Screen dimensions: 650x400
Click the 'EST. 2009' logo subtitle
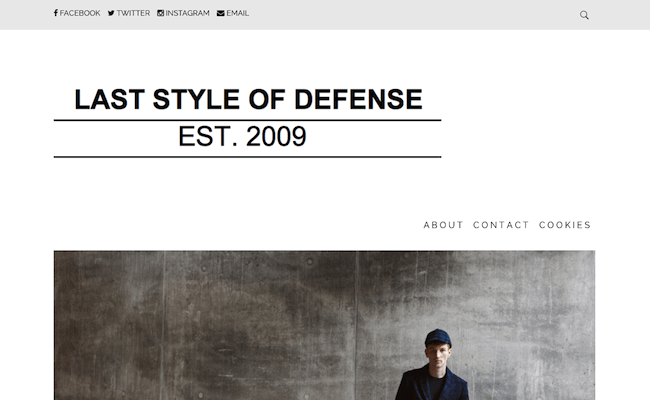click(x=242, y=137)
